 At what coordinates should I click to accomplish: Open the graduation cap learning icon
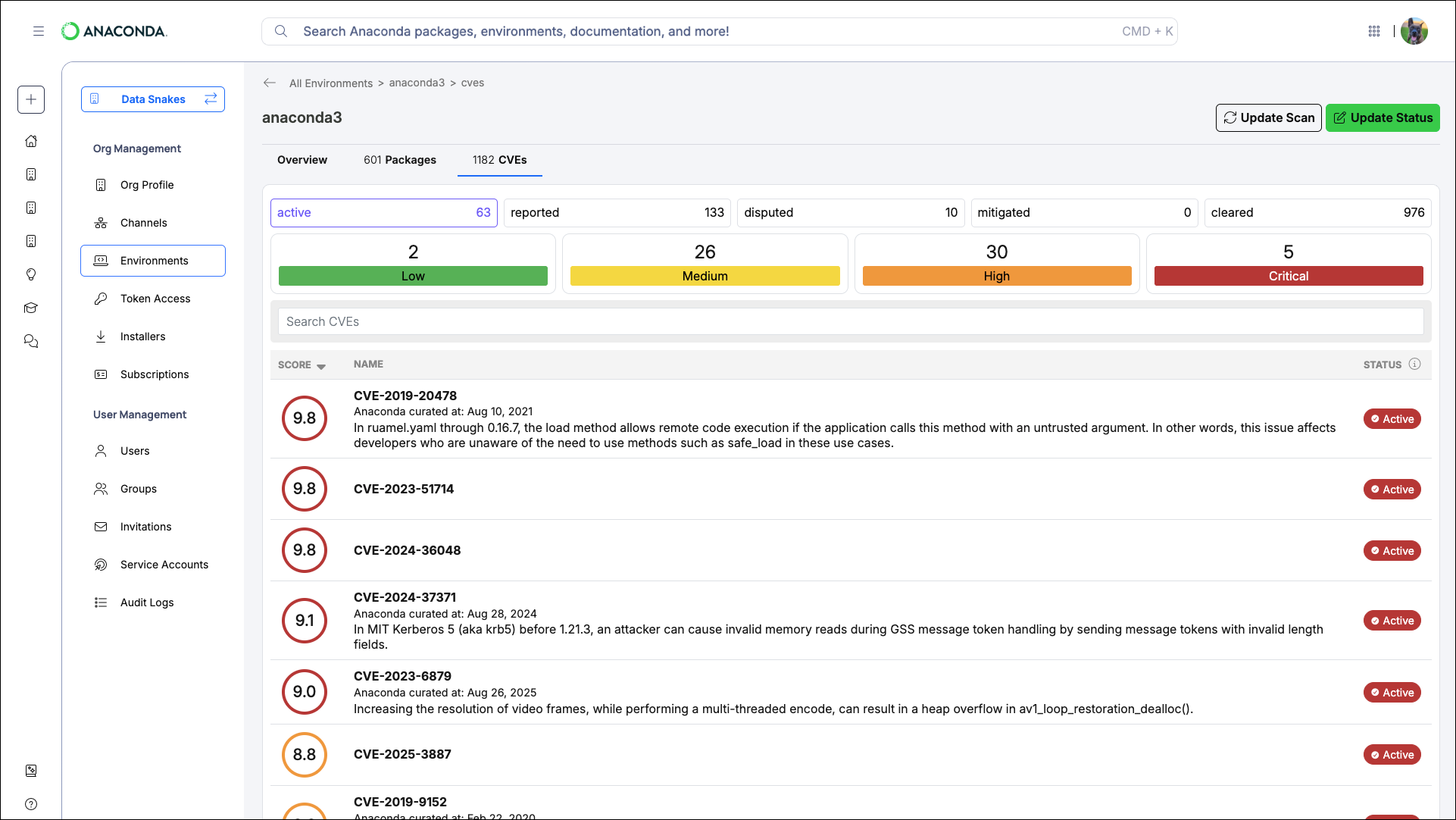[31, 308]
